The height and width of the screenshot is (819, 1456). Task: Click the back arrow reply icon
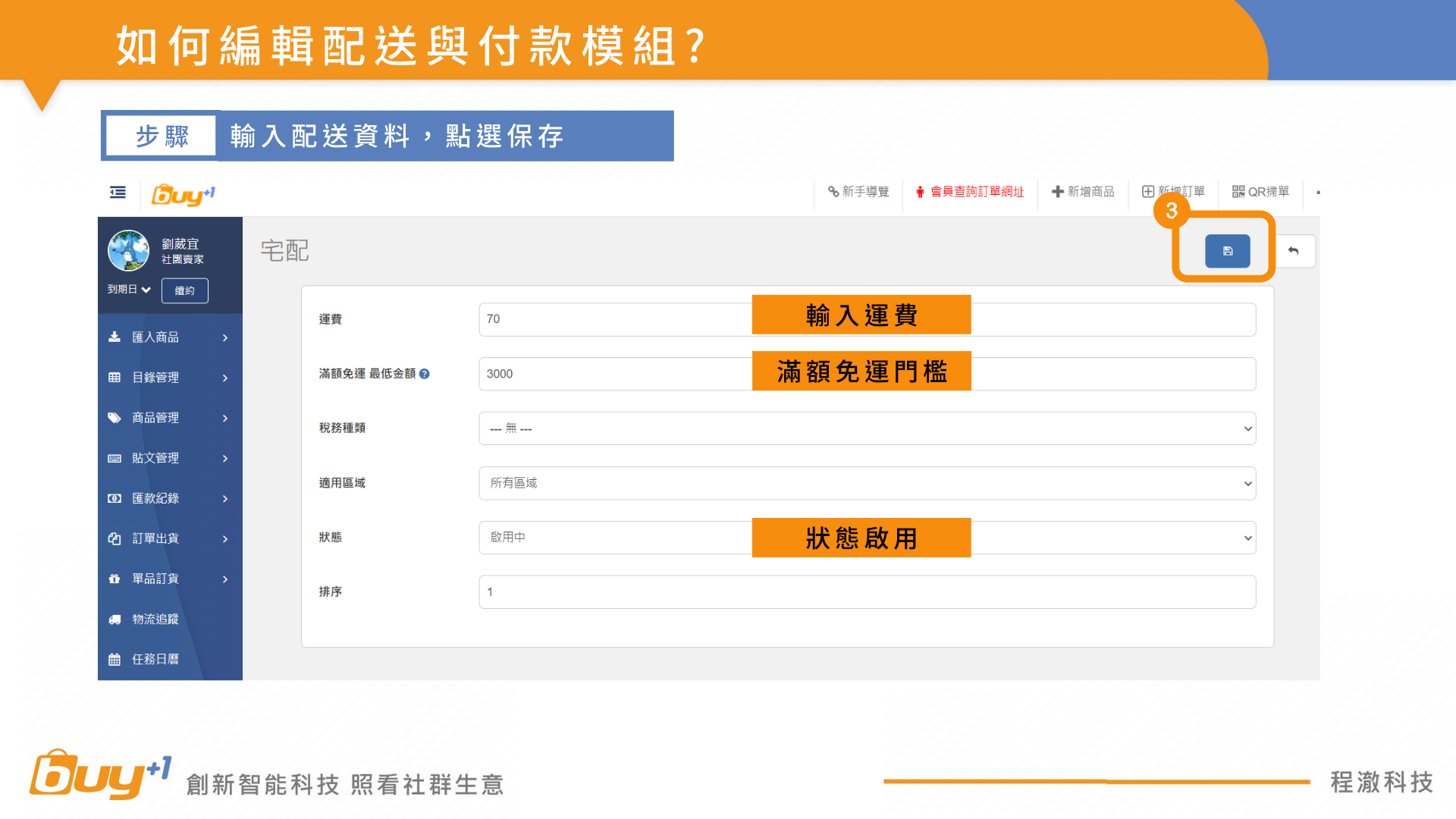pyautogui.click(x=1294, y=251)
